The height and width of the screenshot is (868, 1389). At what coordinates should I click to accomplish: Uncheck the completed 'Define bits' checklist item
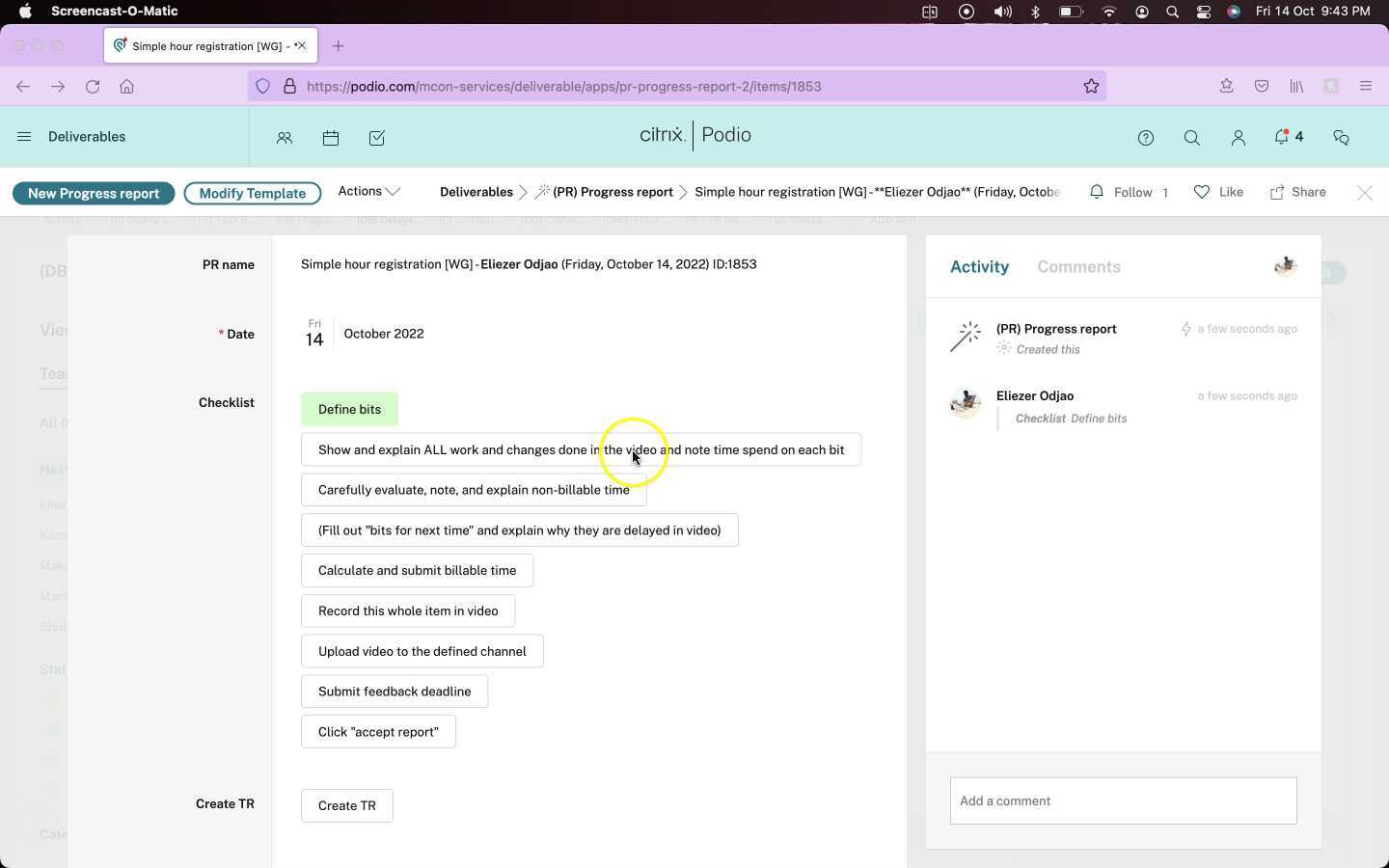click(349, 409)
